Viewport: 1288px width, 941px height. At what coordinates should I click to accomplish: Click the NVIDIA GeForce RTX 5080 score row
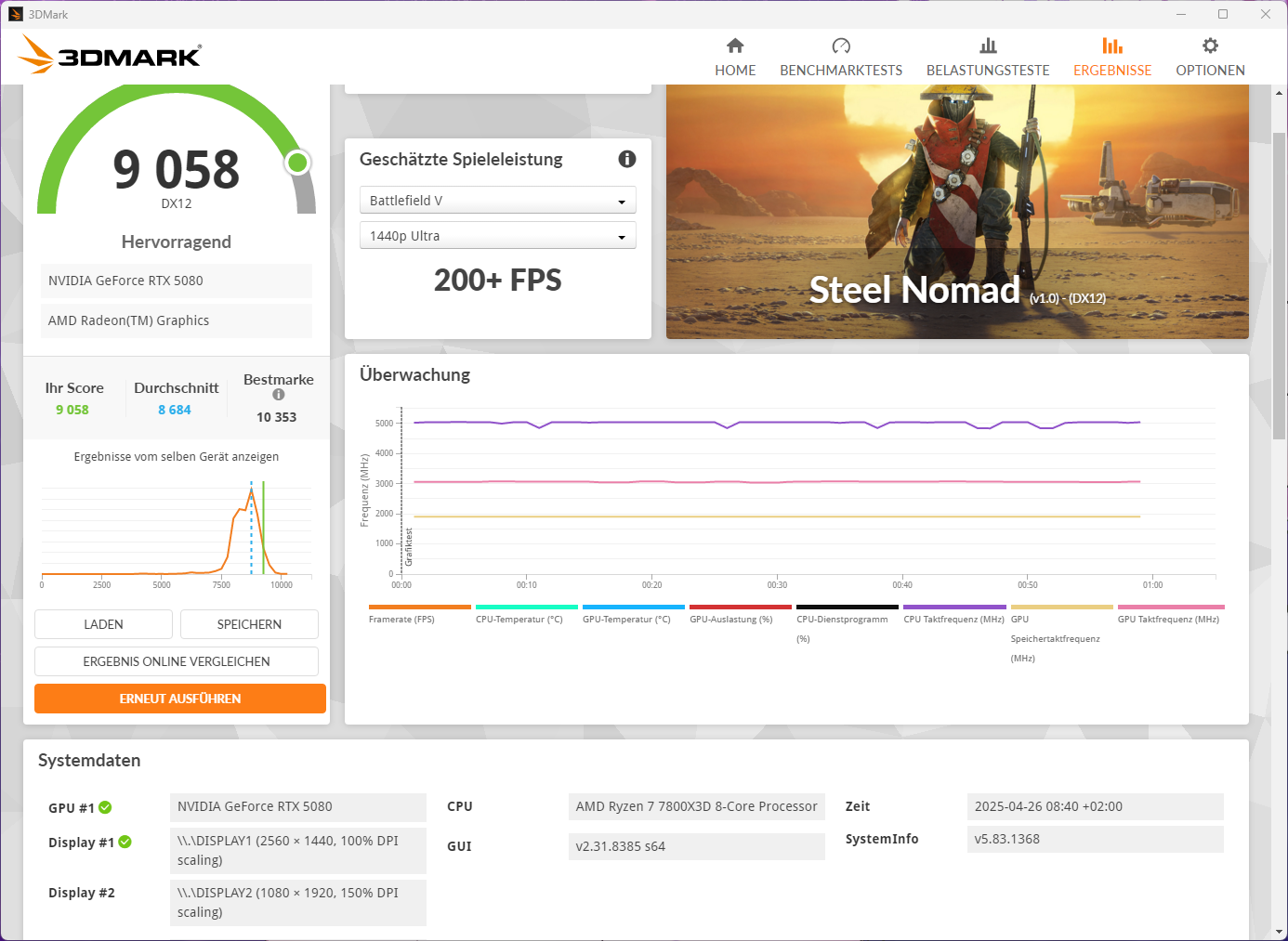point(177,281)
